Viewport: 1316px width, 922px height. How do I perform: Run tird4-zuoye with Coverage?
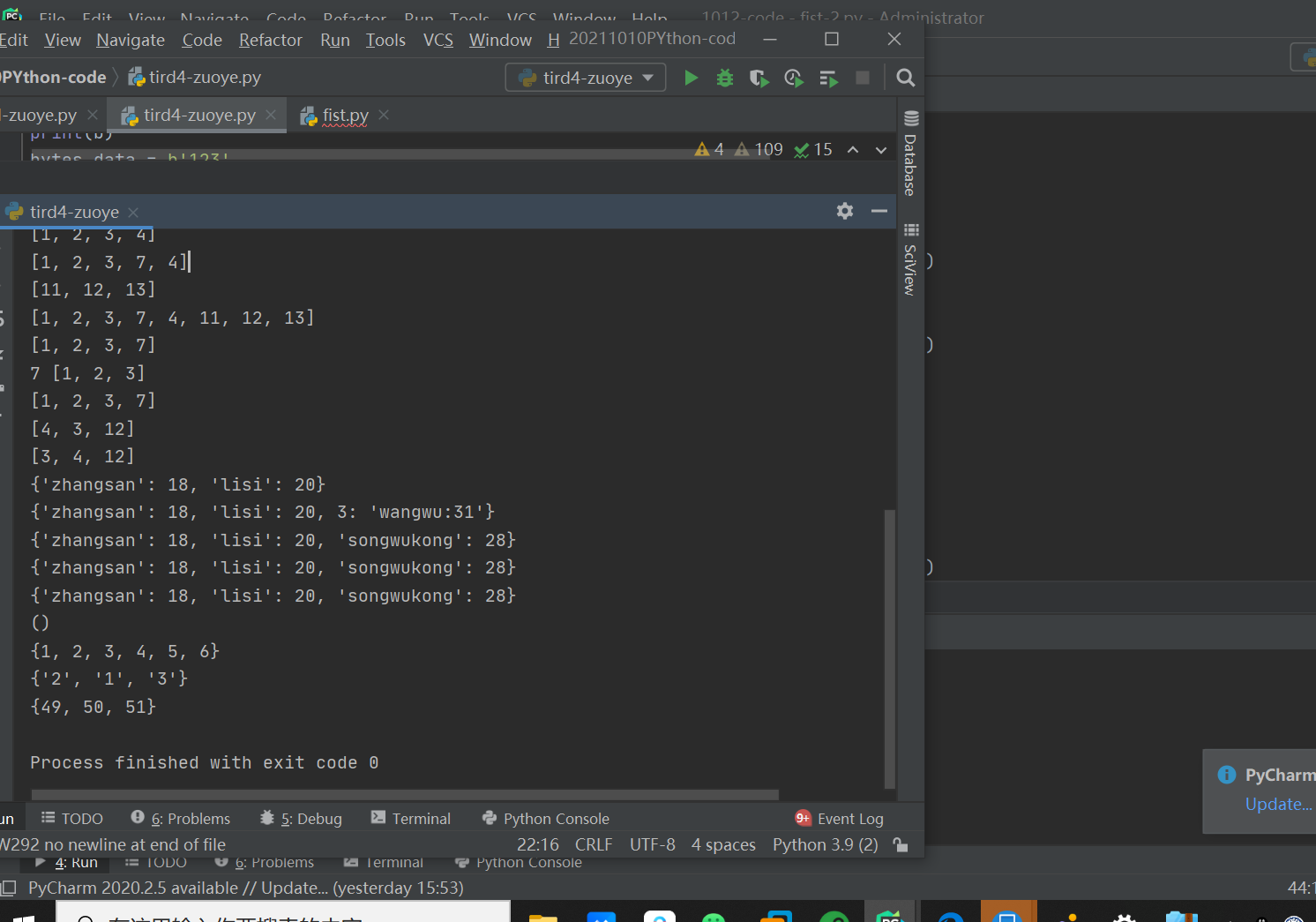[x=759, y=78]
